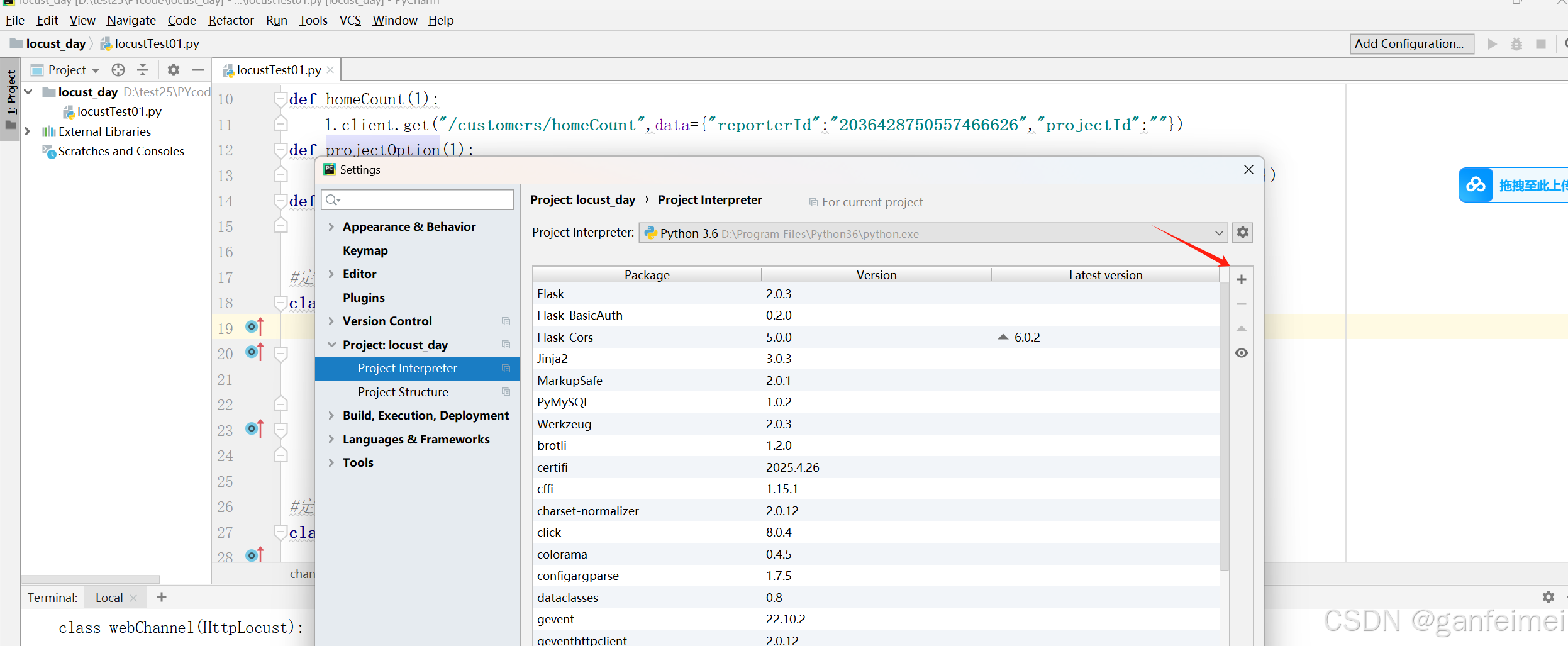Click the locate/scroll from source icon
The width and height of the screenshot is (1568, 646).
[118, 70]
